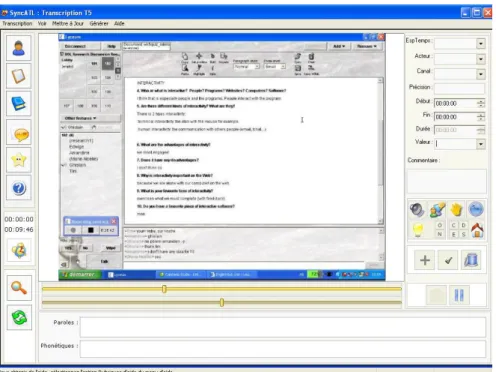
Task: Click the magnifying glass search icon
Action: click(x=19, y=288)
